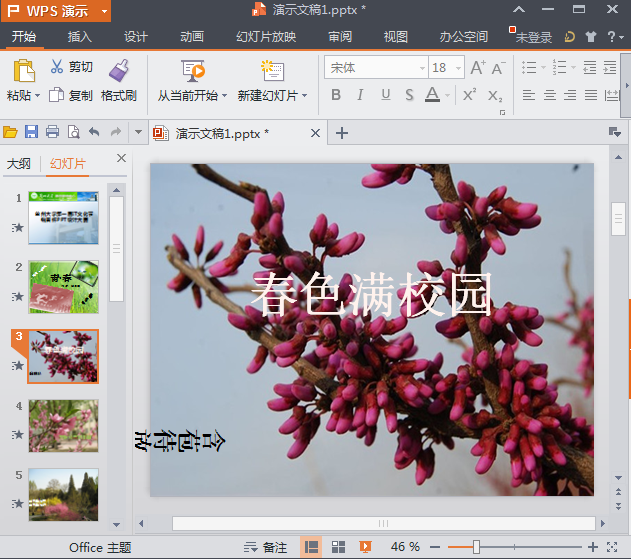Image resolution: width=631 pixels, height=559 pixels.
Task: Click the Print icon in quick access bar
Action: 52,132
